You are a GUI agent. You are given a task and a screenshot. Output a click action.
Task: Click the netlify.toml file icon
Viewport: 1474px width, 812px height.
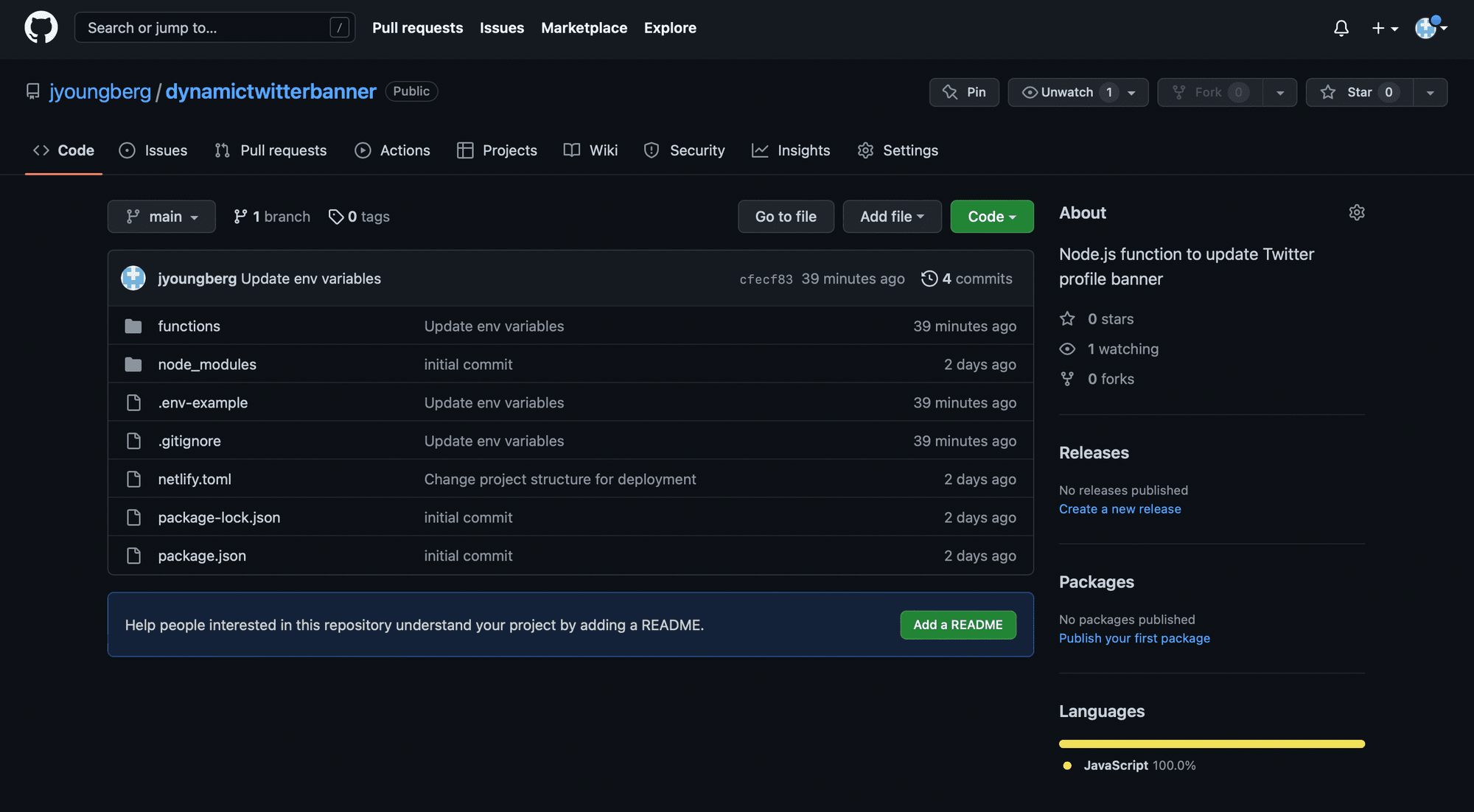click(x=133, y=479)
